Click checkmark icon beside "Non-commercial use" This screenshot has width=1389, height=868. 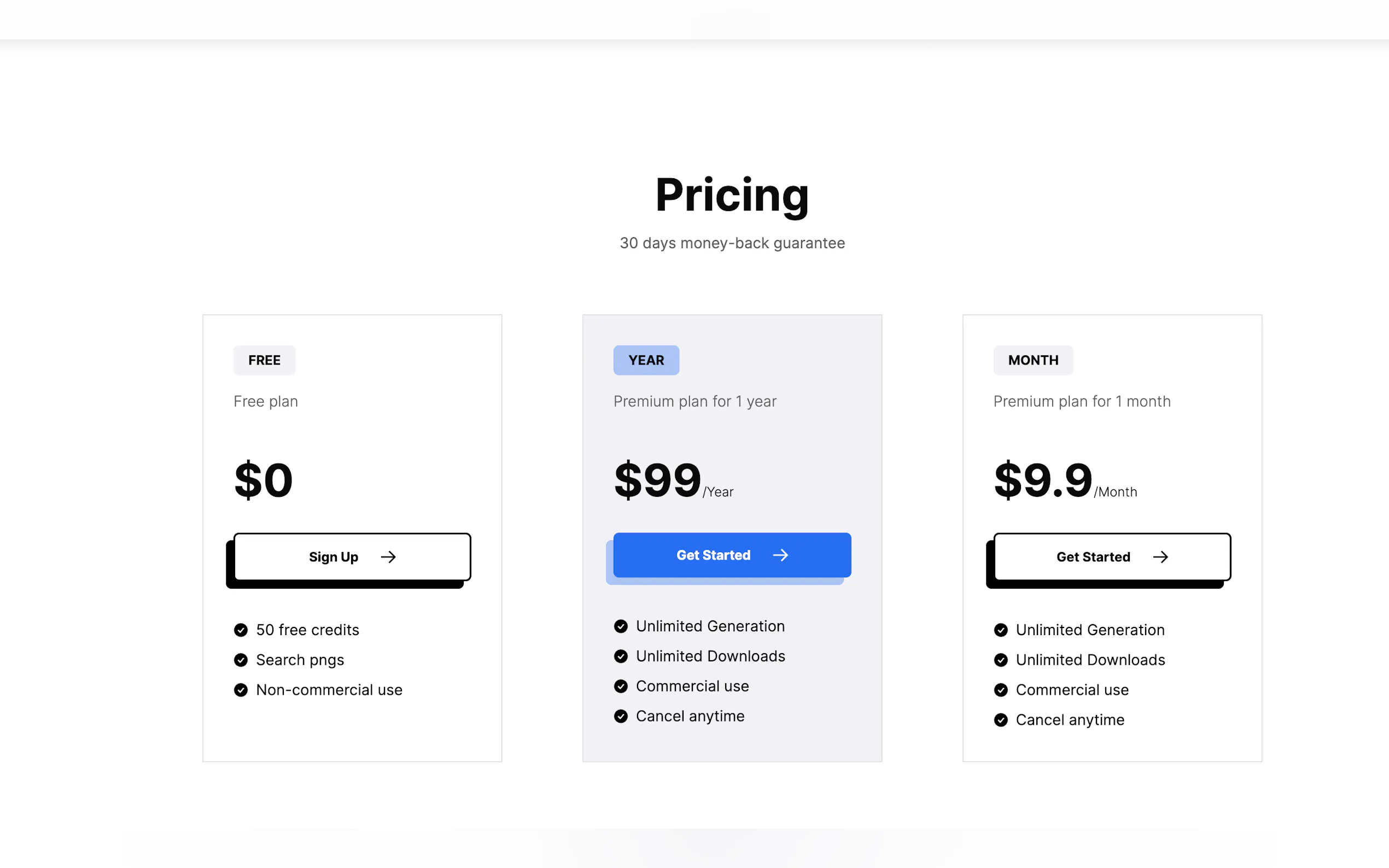(241, 690)
